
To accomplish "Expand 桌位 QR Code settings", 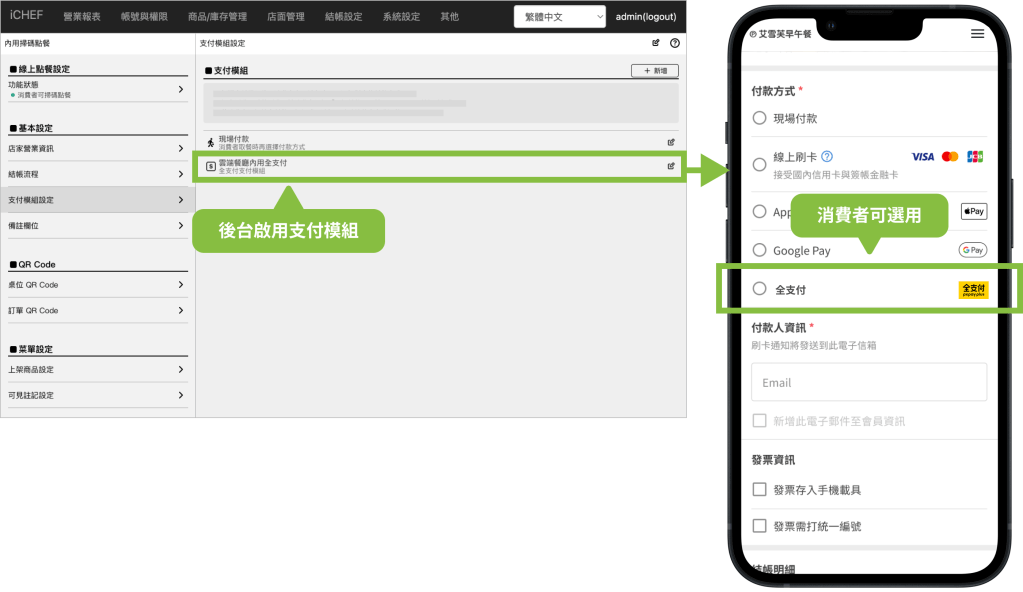I will [95, 285].
